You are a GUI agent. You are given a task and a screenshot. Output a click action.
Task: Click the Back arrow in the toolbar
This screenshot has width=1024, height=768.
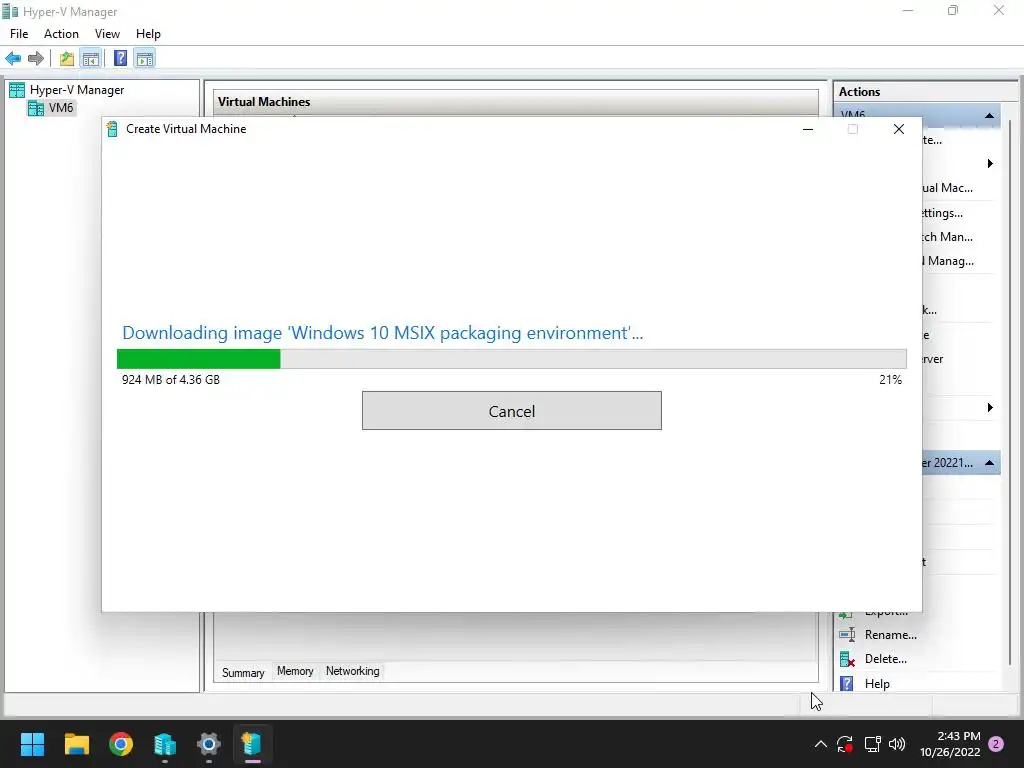pyautogui.click(x=13, y=59)
